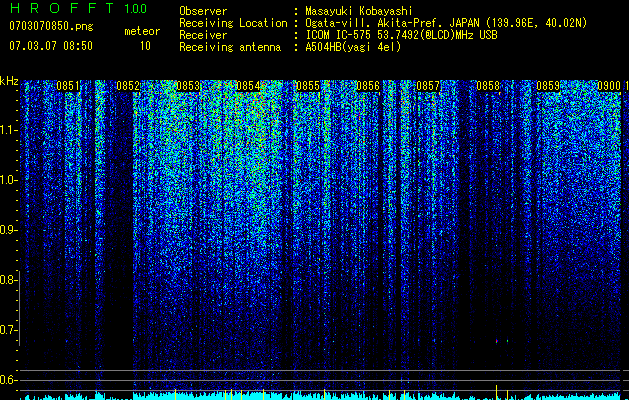Select the filename 0703070850.png

coord(51,27)
